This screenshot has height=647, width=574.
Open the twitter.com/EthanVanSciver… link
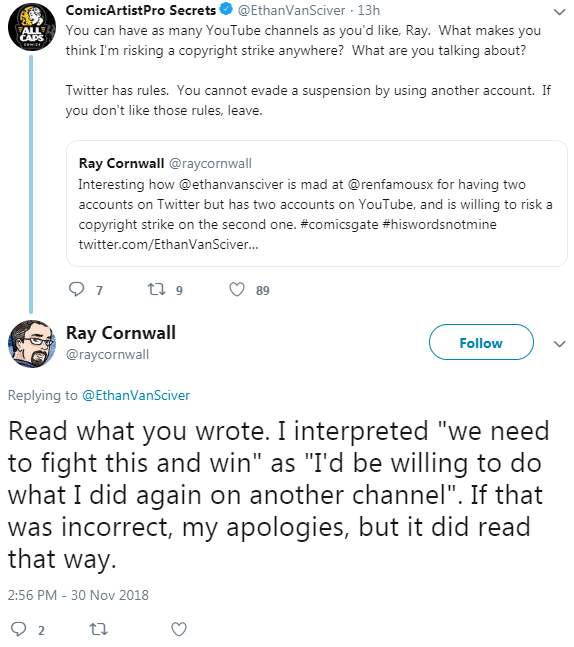point(168,244)
